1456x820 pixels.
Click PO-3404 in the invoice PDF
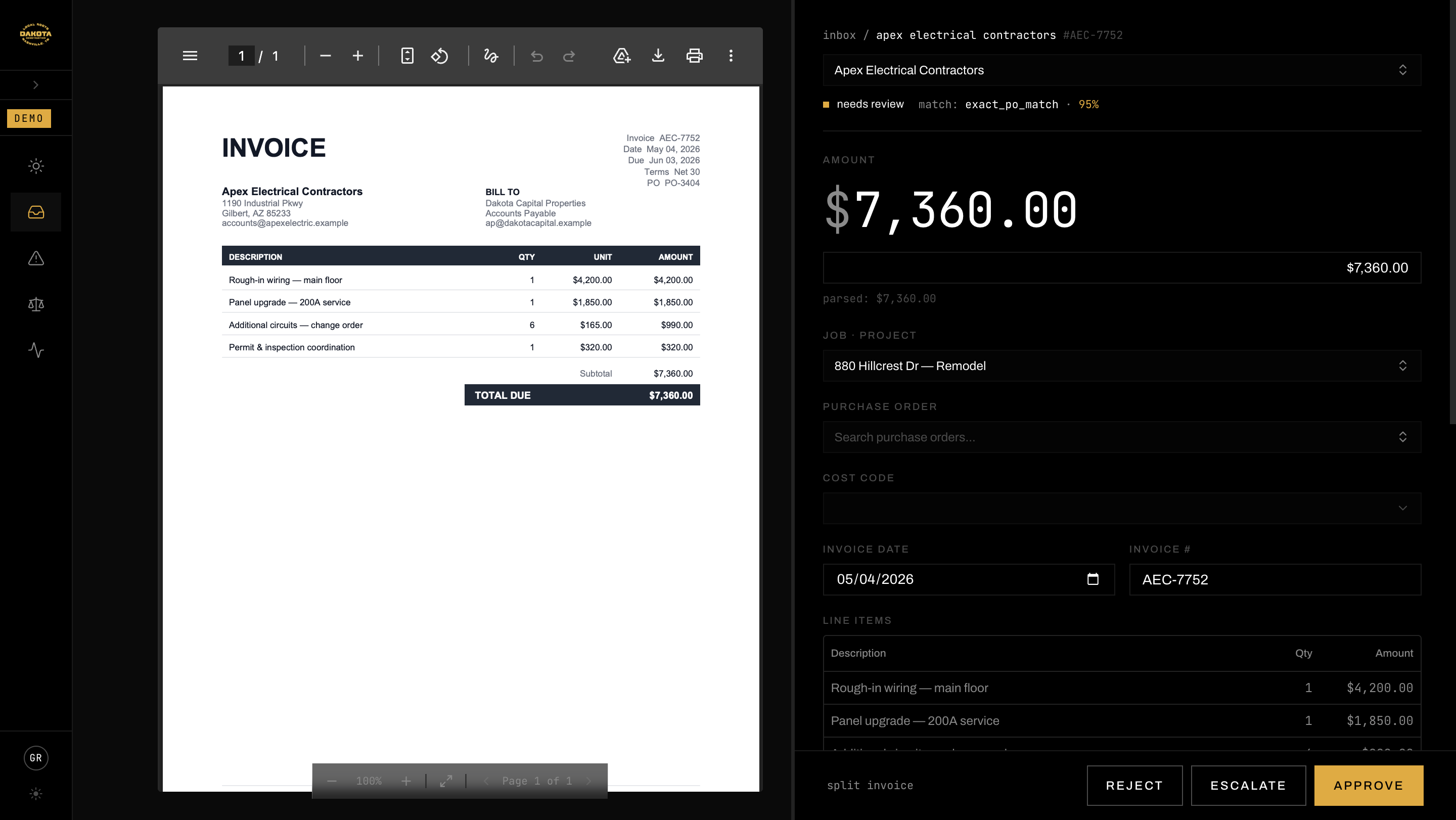(681, 183)
